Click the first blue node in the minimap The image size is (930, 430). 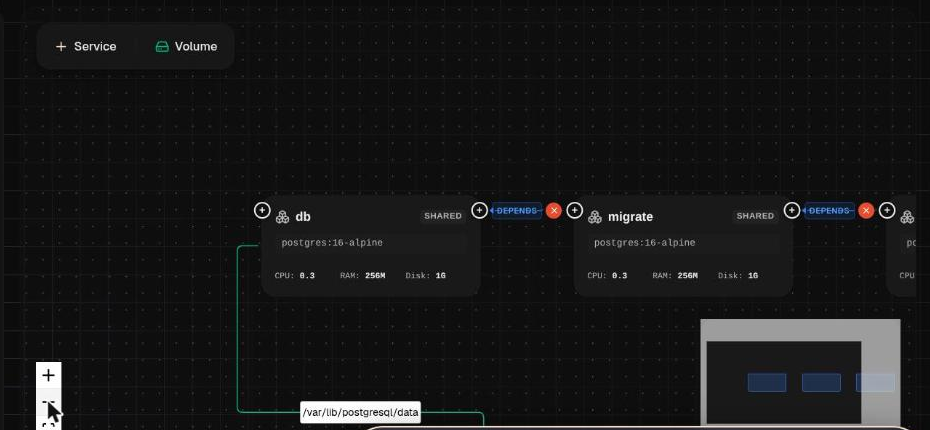tap(766, 383)
